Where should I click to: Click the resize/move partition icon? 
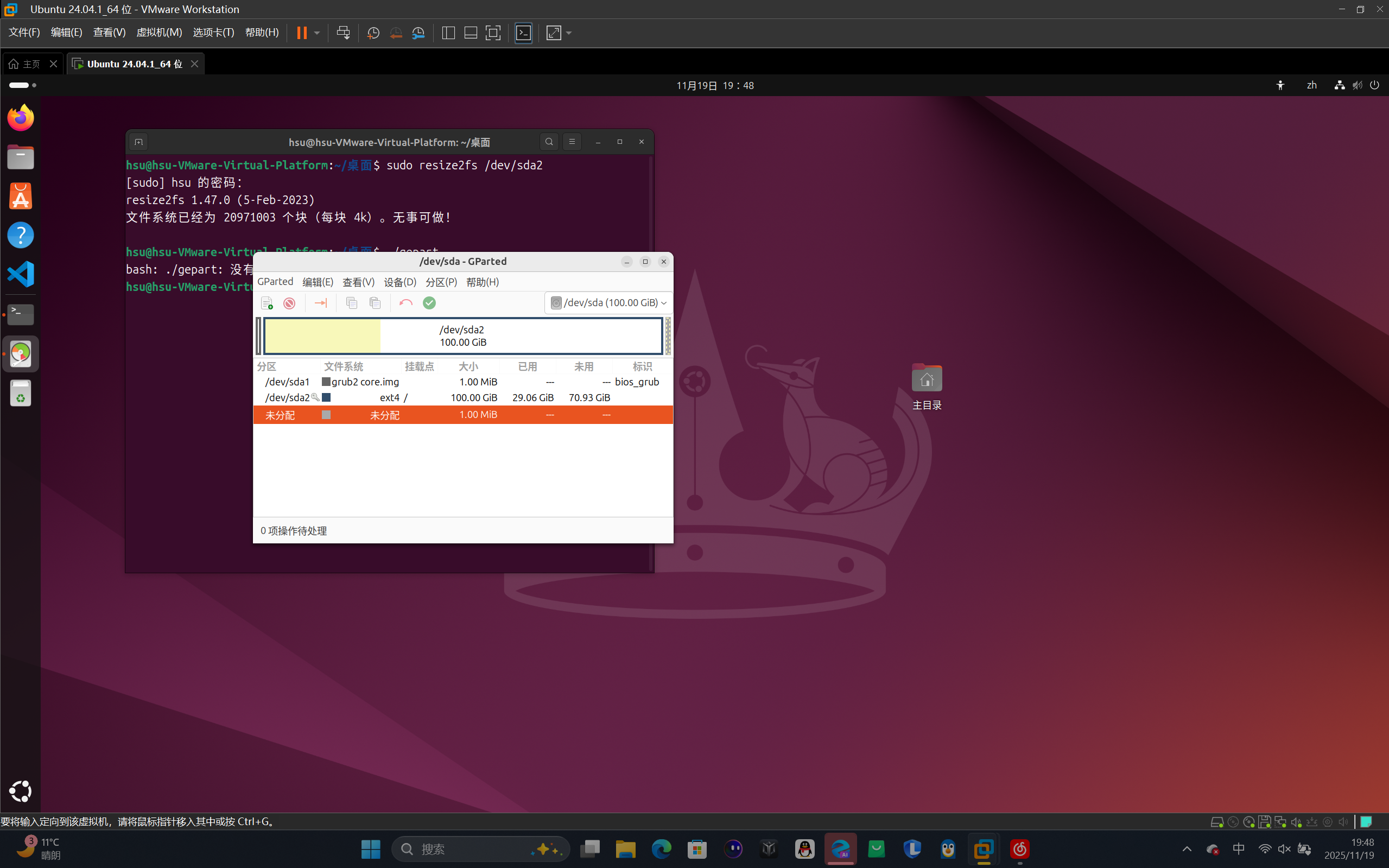[x=320, y=303]
